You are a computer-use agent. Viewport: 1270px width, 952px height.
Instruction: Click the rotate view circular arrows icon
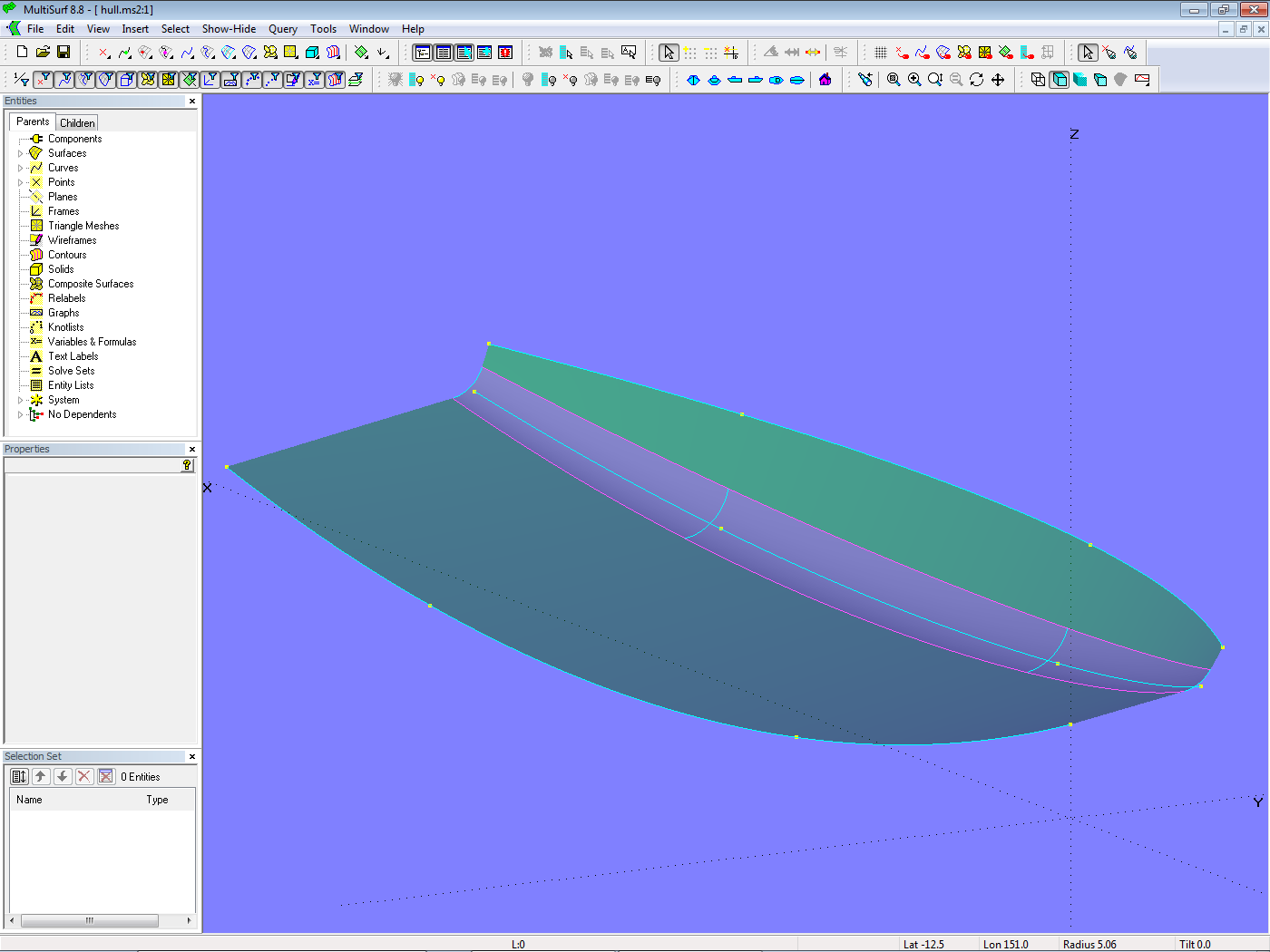coord(976,80)
